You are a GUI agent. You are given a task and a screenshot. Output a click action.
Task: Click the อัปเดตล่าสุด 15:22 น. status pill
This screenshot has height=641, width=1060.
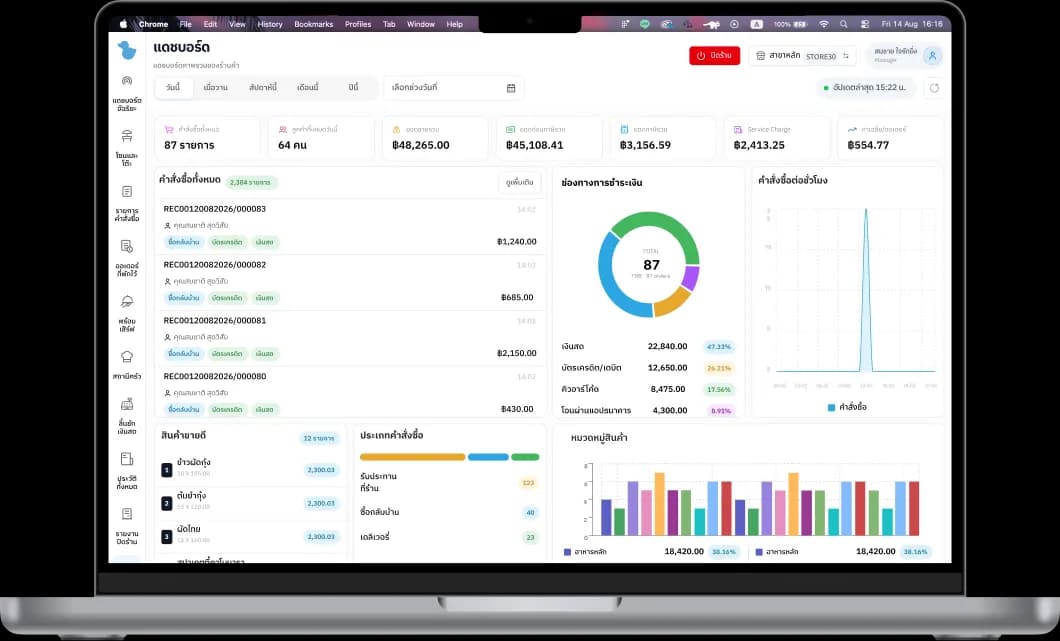pyautogui.click(x=865, y=88)
